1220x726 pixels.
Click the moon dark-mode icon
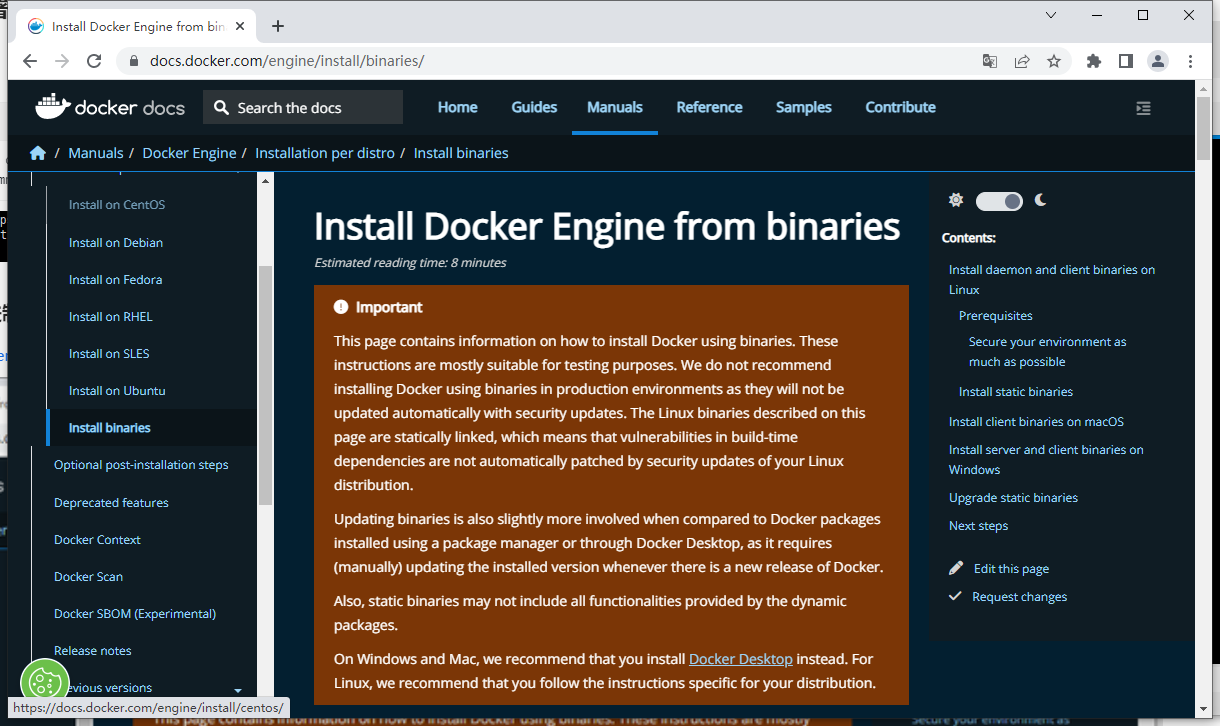[1041, 200]
